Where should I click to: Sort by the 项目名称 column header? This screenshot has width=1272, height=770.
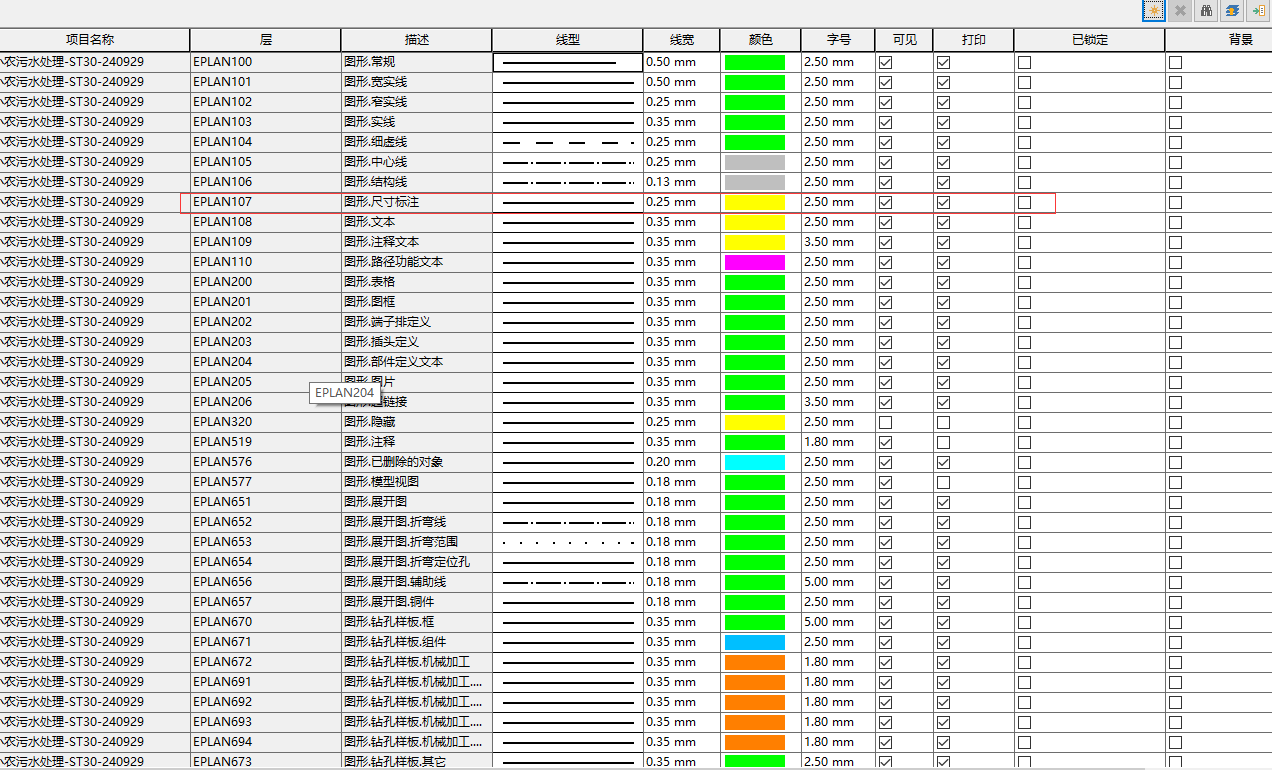click(x=94, y=40)
